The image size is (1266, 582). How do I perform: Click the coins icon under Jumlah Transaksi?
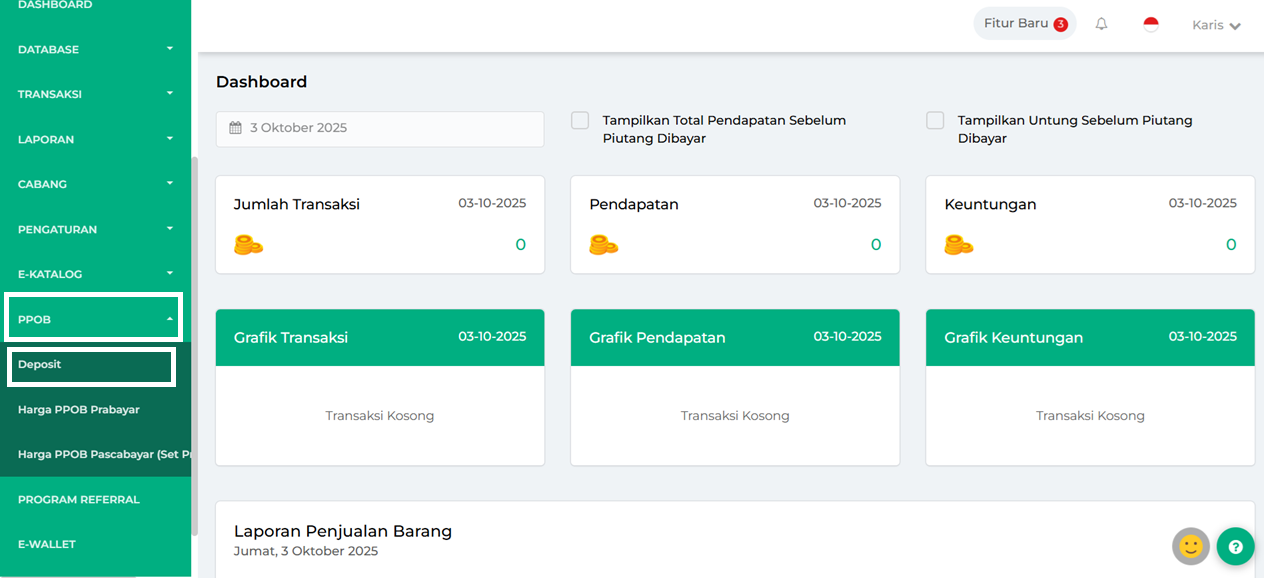click(x=248, y=245)
